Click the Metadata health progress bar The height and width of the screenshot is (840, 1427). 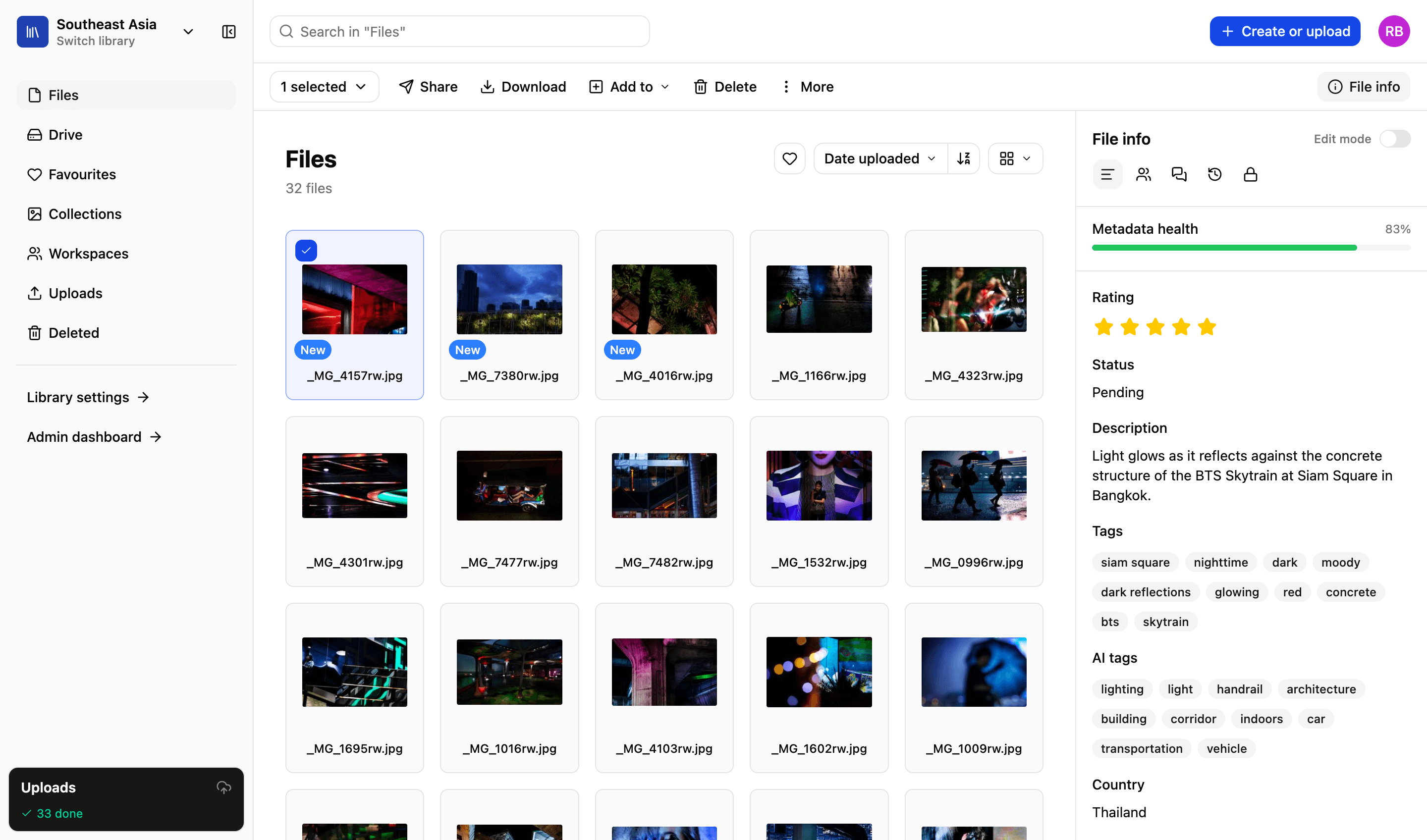(x=1251, y=248)
